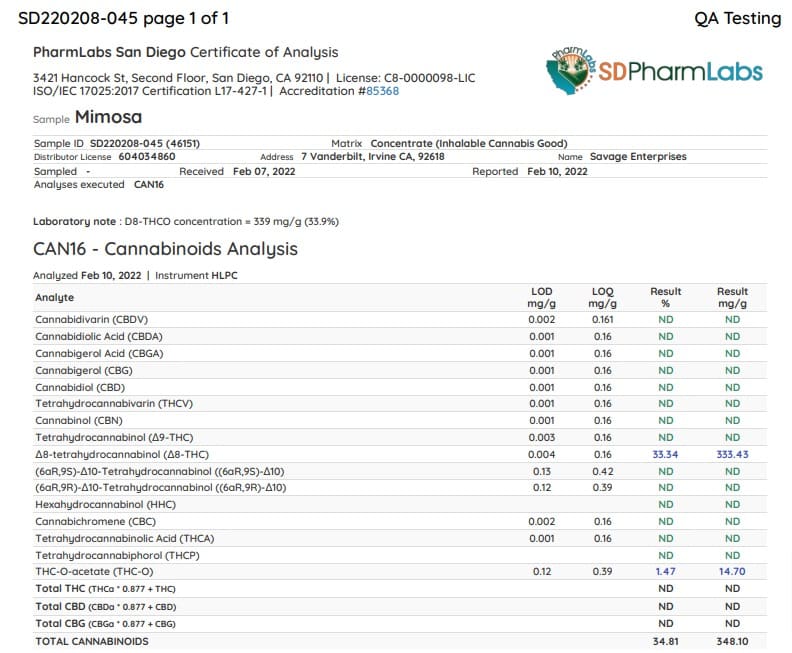Click the QA Testing header label
Viewport: 792px width, 653px height.
pyautogui.click(x=737, y=18)
